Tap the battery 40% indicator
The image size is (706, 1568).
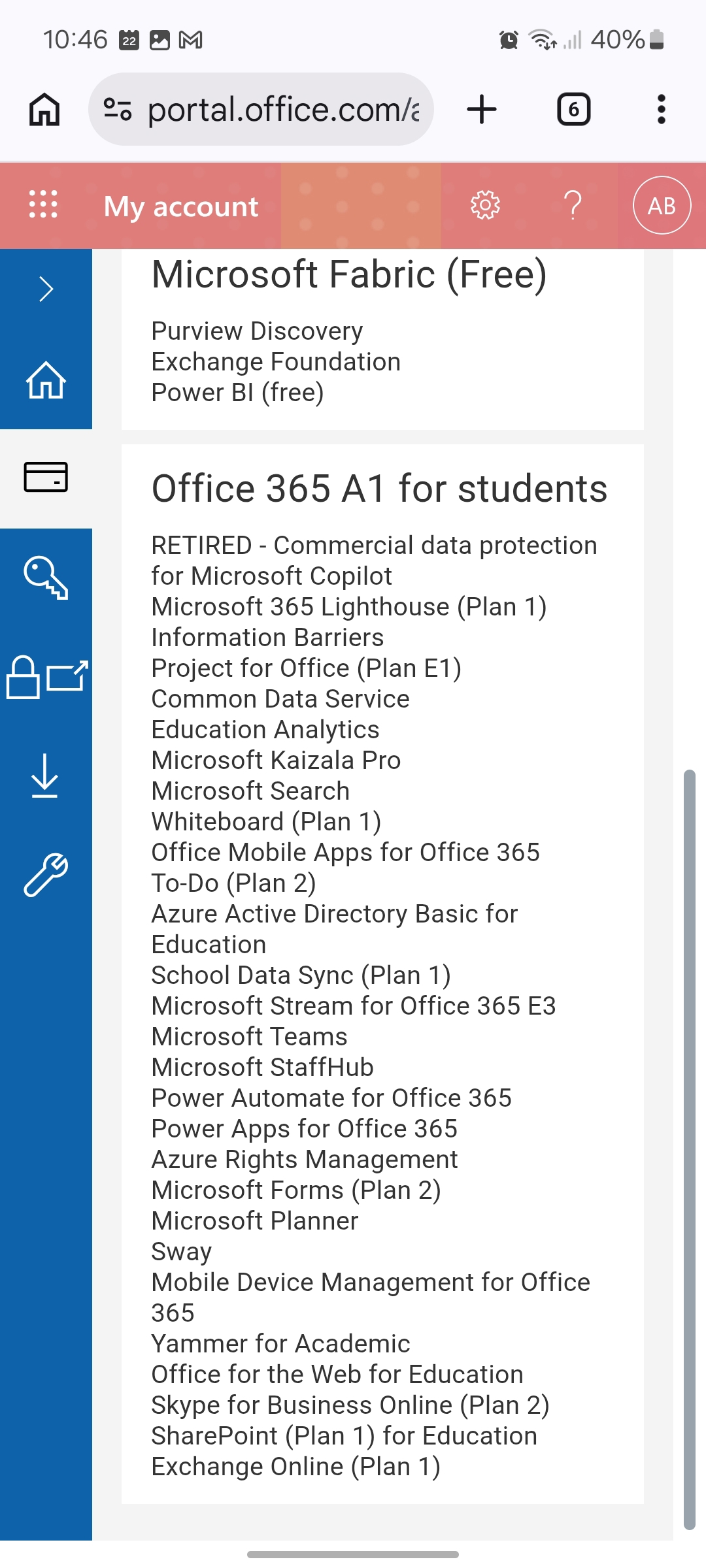tap(628, 40)
